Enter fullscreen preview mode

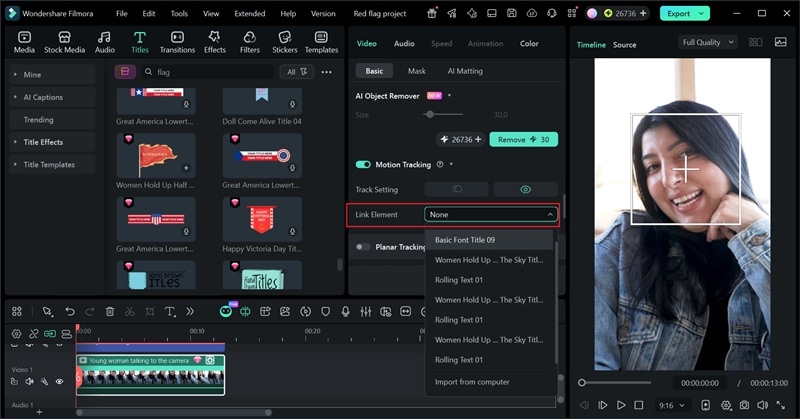[781, 405]
